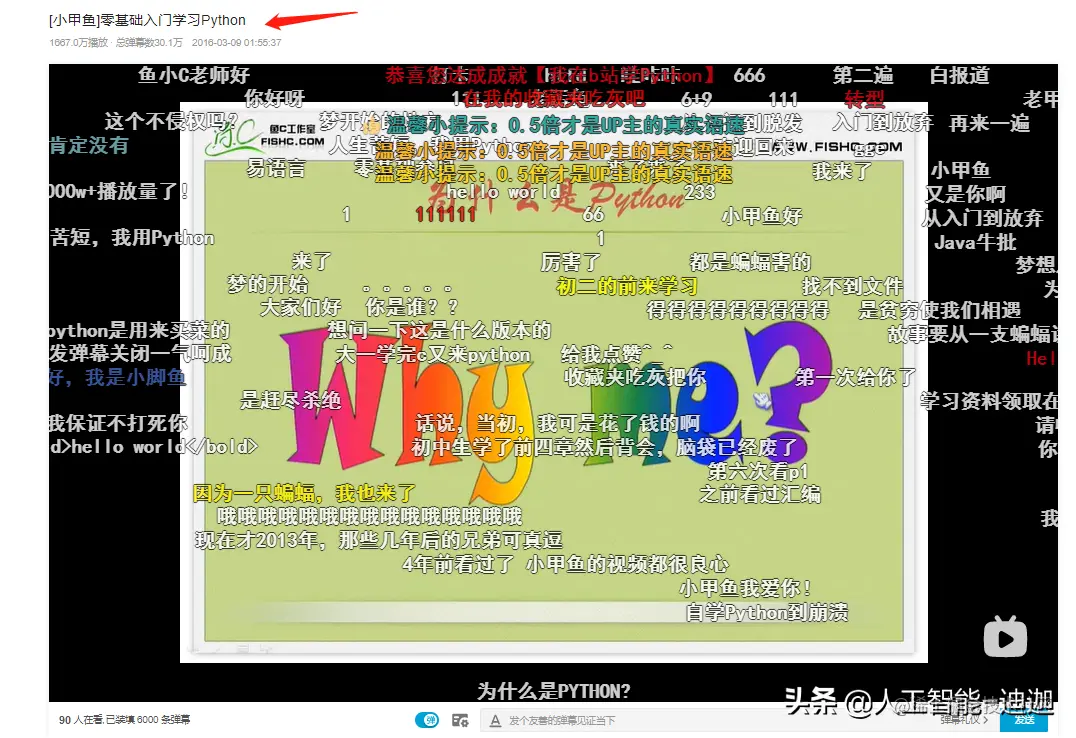Click the blue 发送 send button
The width and height of the screenshot is (1076, 738).
point(1023,720)
